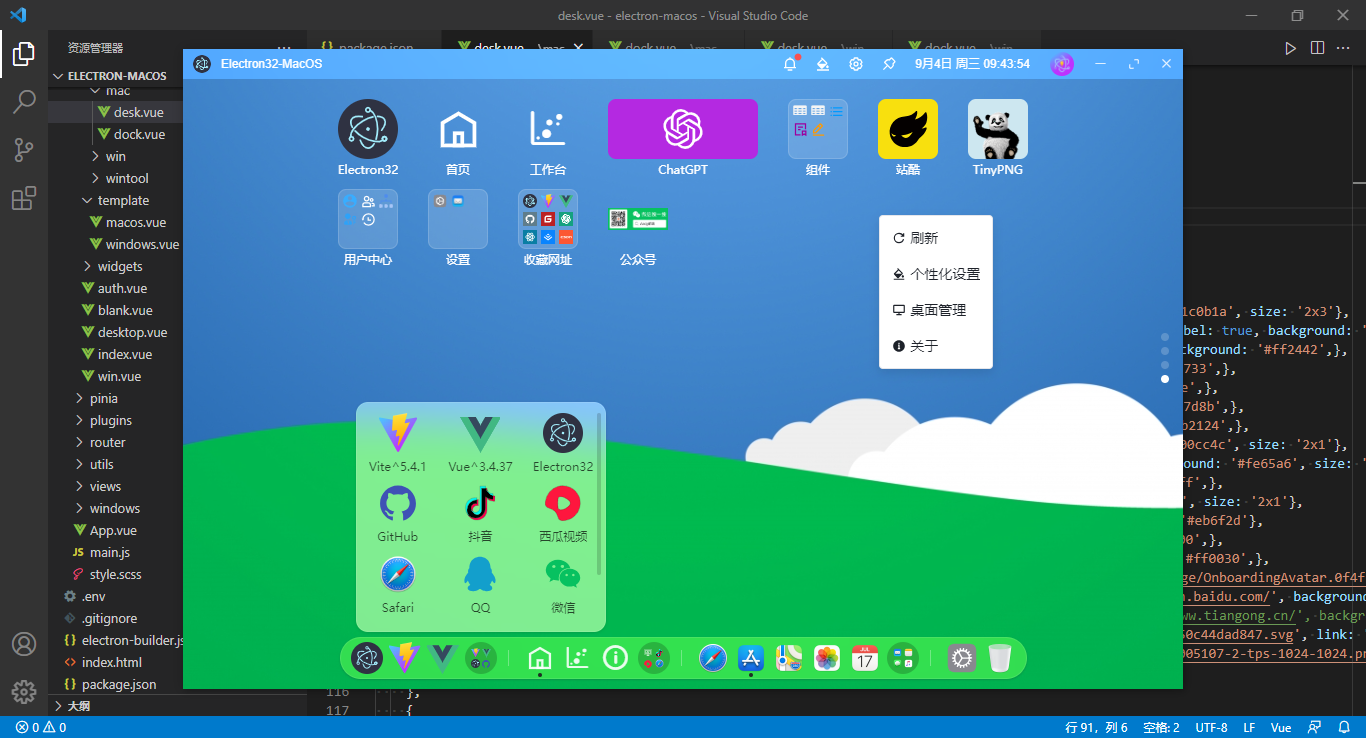Viewport: 1366px width, 738px height.
Task: Open the Maps icon in dock
Action: tap(789, 658)
